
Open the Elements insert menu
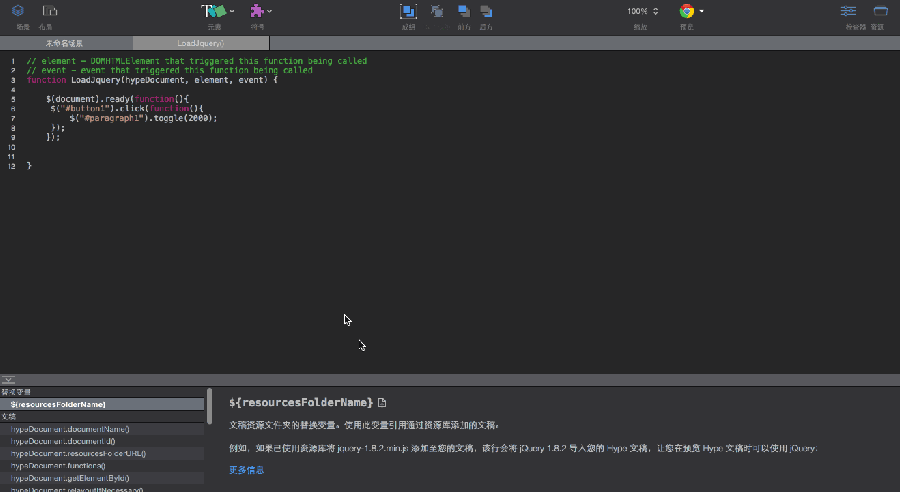[x=215, y=11]
